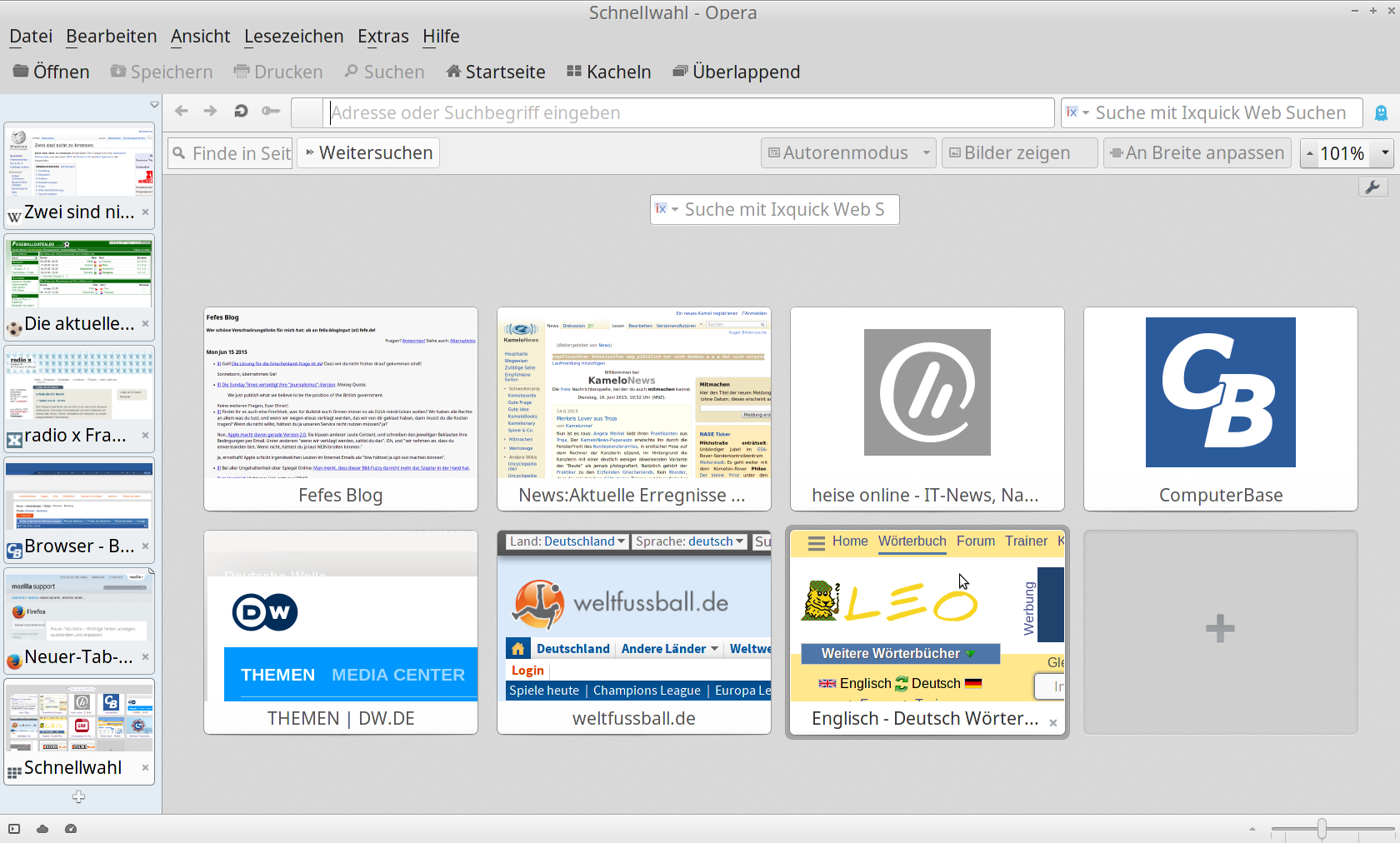
Task: Open the Hilfe menu
Action: [x=441, y=36]
